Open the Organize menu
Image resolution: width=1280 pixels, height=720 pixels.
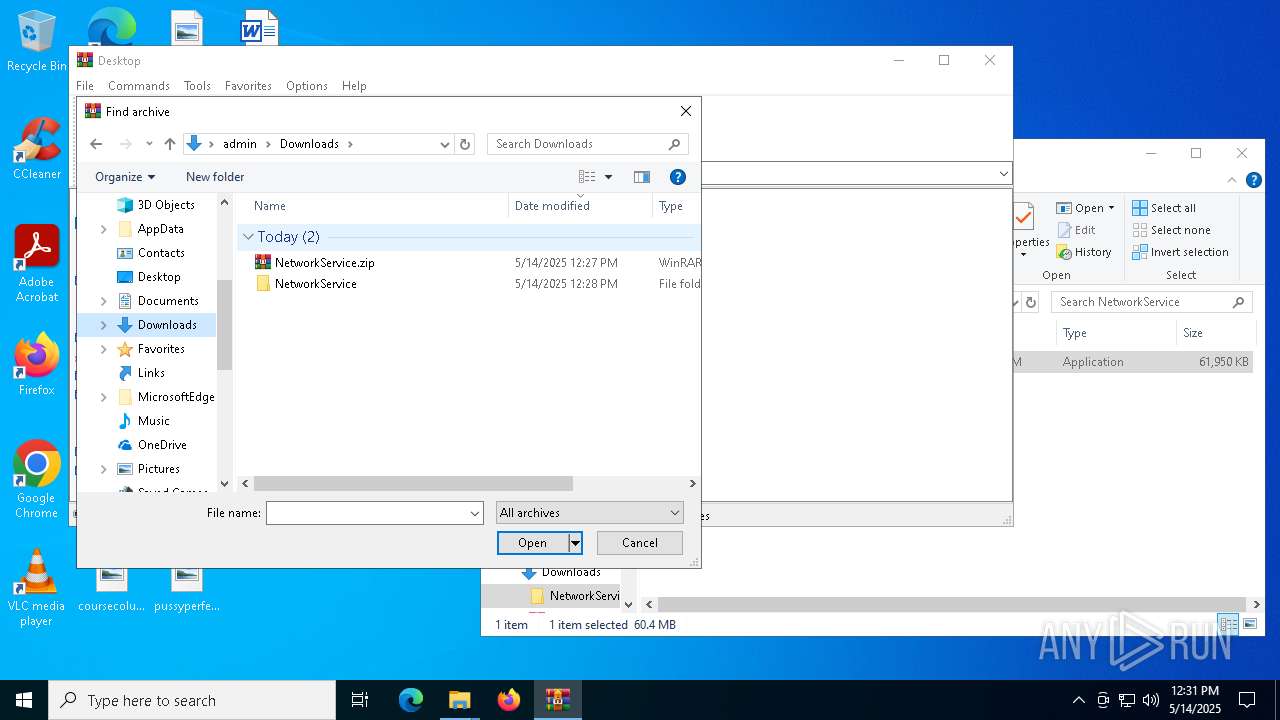click(x=125, y=177)
